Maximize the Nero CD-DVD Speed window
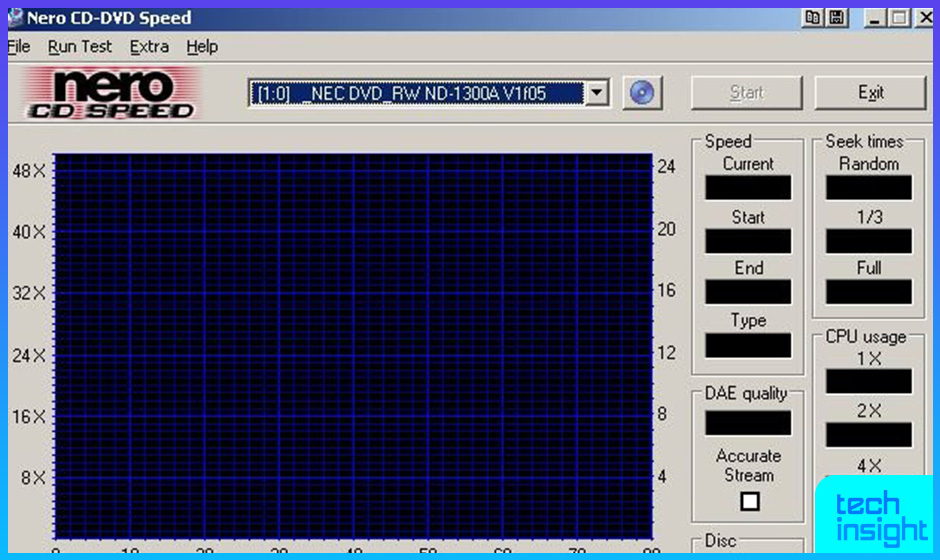The image size is (940, 560). tap(899, 18)
